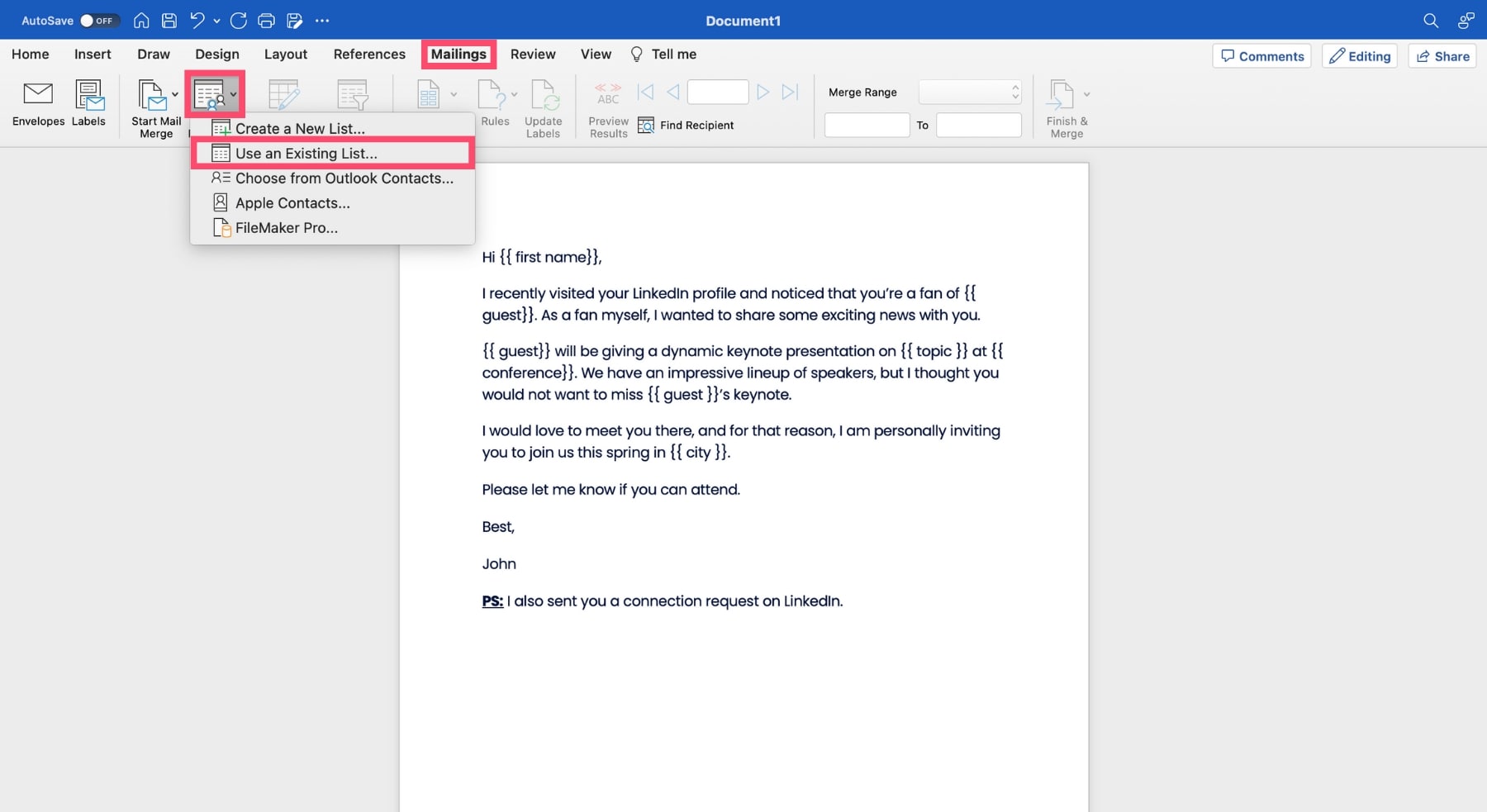Open the Comments button

(x=1261, y=56)
